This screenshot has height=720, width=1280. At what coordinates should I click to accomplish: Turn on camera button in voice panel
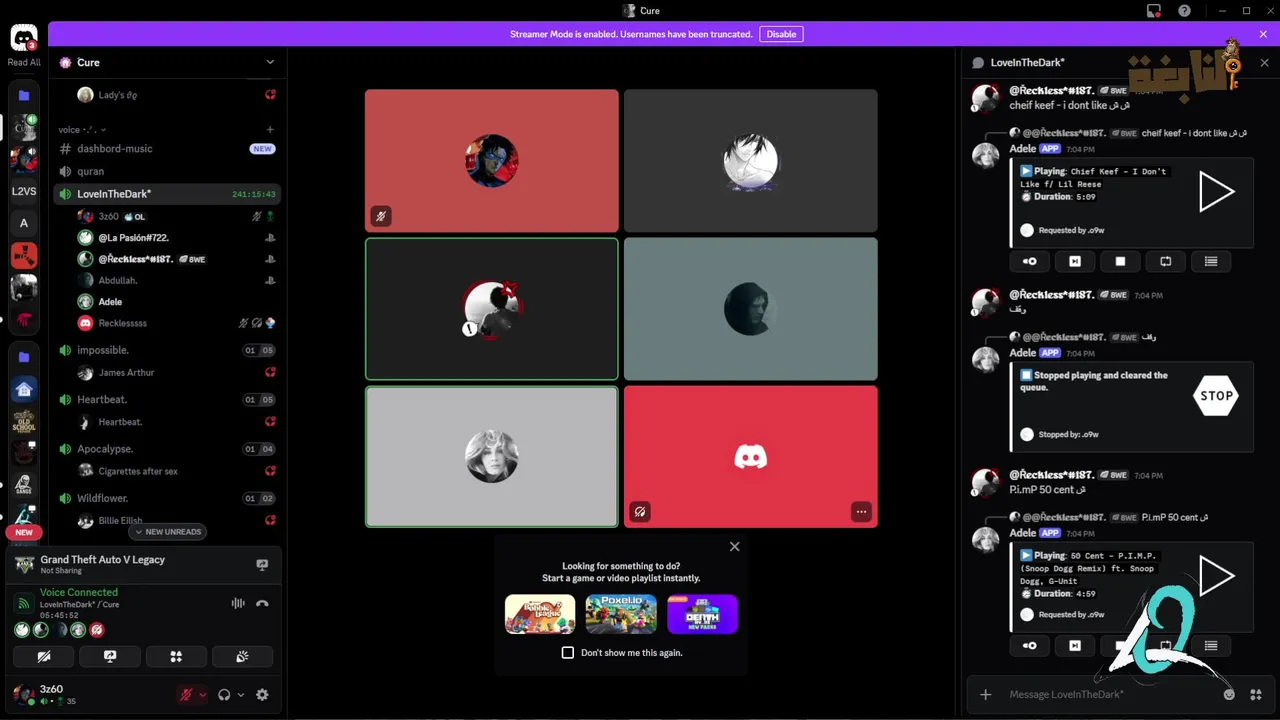(43, 656)
